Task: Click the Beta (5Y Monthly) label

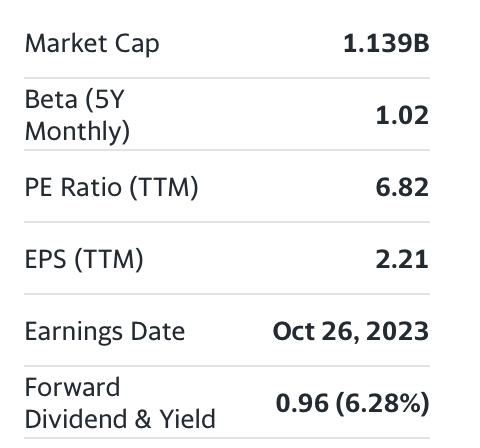Action: point(77,115)
